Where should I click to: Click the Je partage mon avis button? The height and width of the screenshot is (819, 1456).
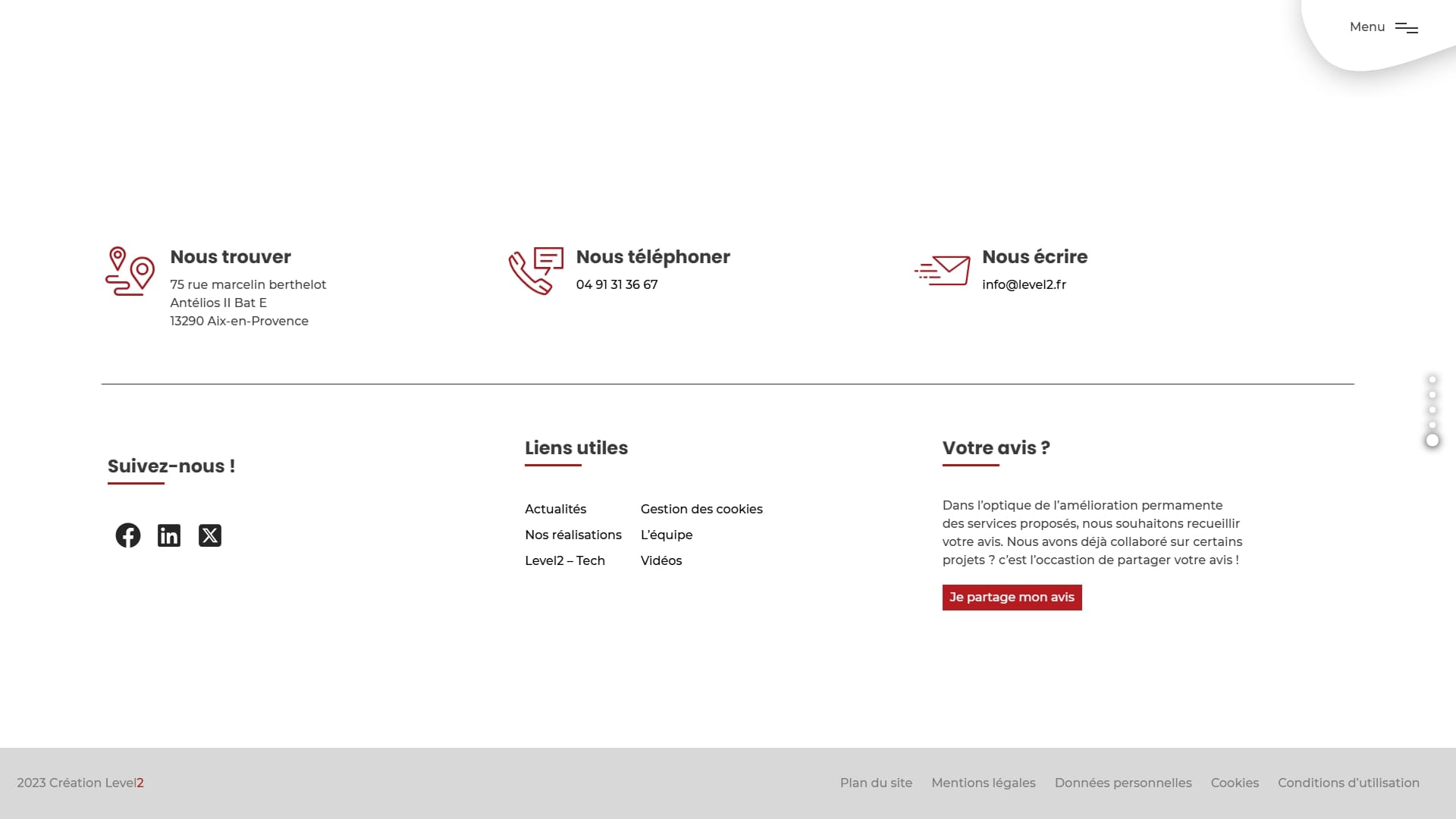click(1012, 598)
